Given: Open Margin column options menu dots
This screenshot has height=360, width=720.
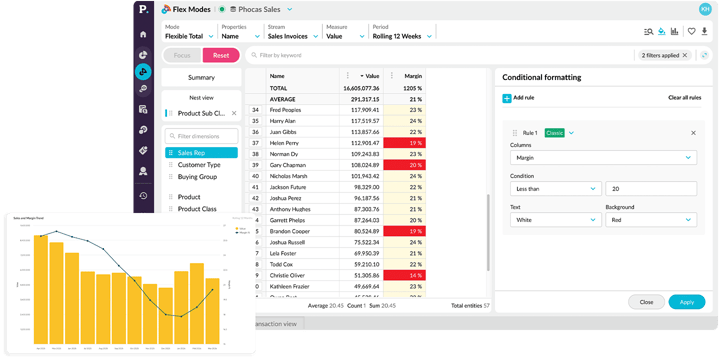Looking at the screenshot, I should 392,76.
